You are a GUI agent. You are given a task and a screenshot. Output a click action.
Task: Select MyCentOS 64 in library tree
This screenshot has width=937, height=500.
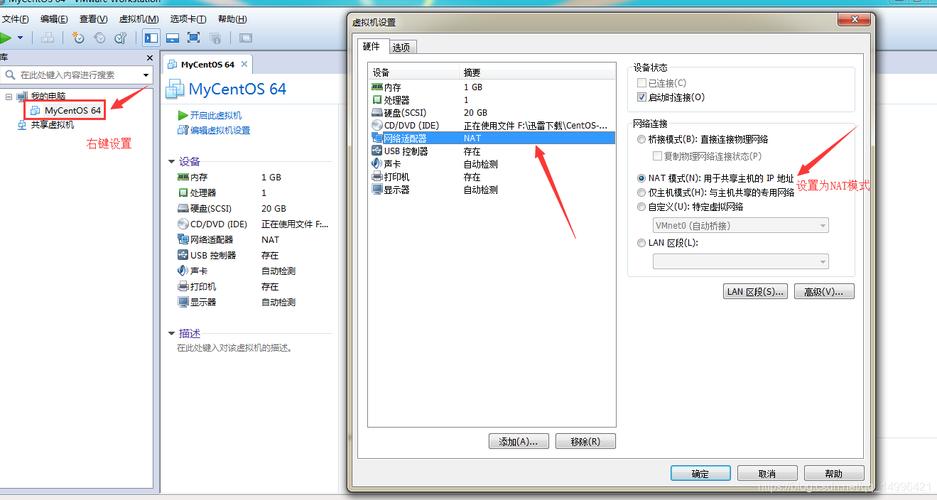65,111
